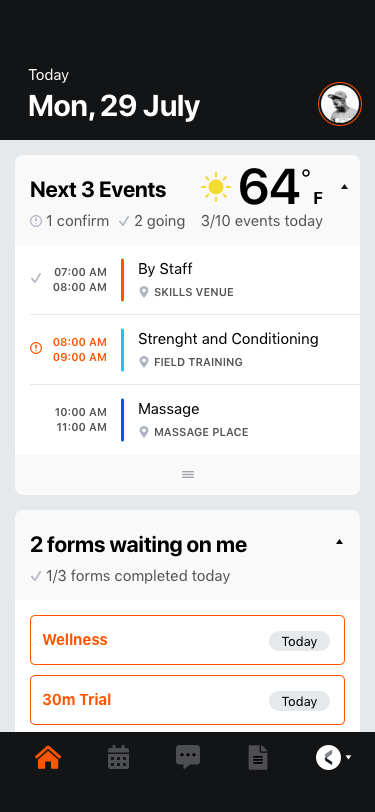The image size is (375, 812).
Task: Open the profile avatar photo
Action: tap(340, 104)
